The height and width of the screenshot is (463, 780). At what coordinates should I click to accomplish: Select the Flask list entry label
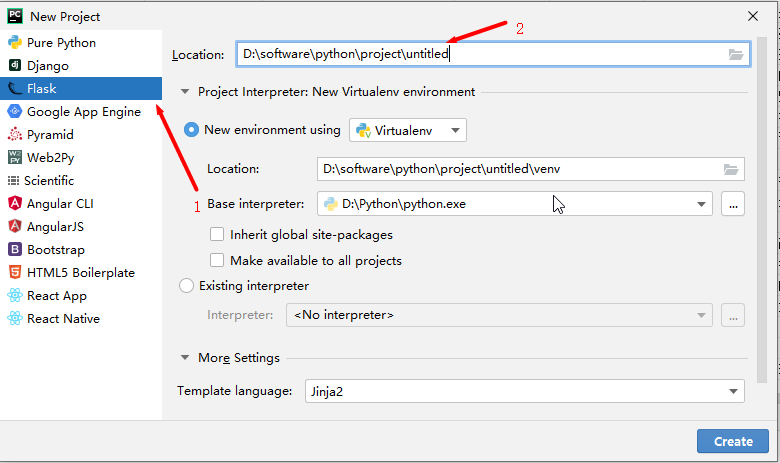tap(42, 89)
